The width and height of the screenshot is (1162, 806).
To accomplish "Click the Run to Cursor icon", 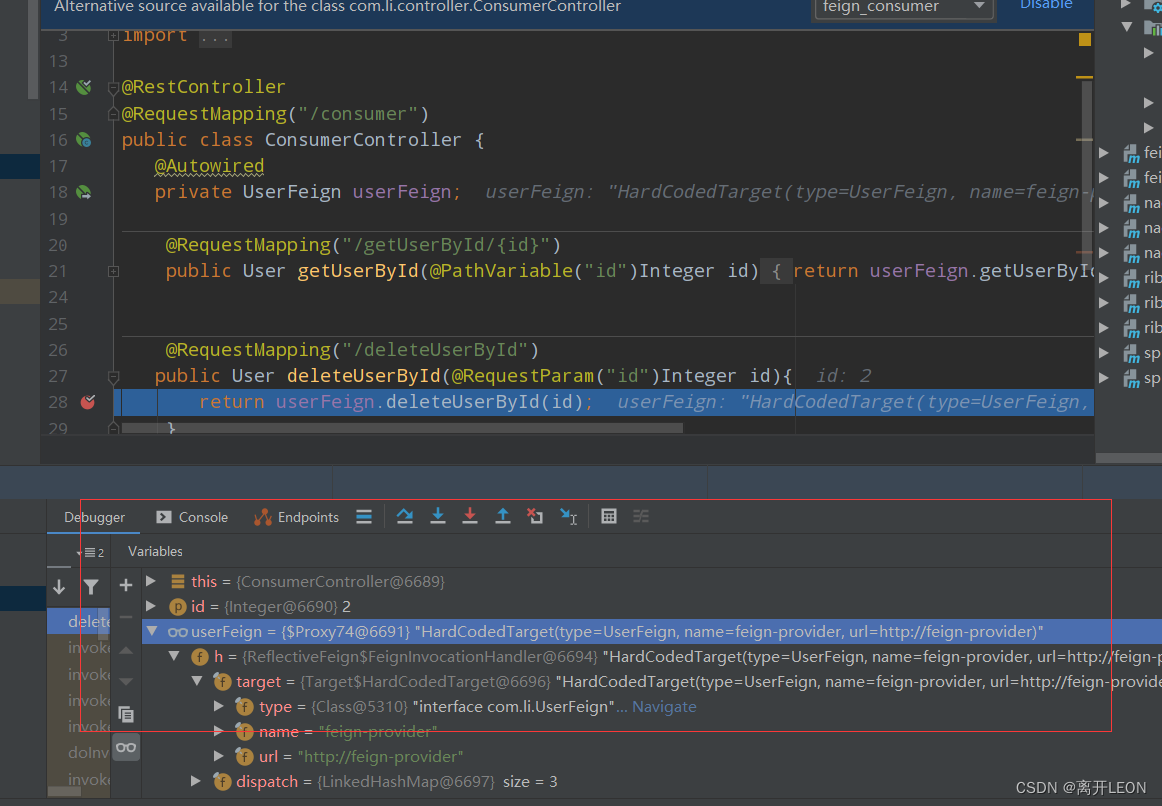I will 568,516.
